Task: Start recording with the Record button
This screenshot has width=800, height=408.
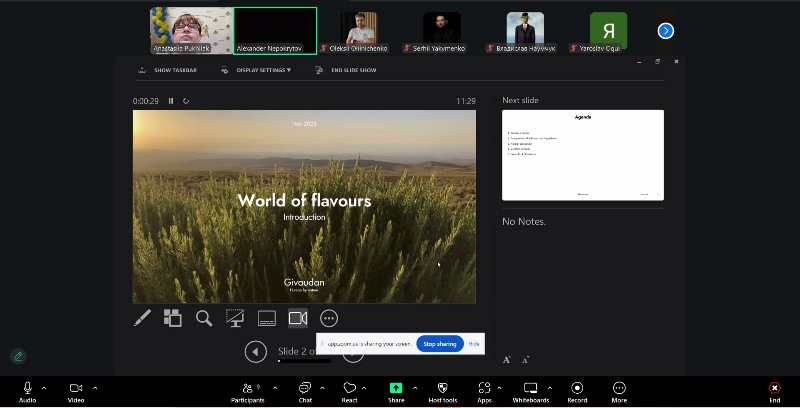Action: point(577,392)
